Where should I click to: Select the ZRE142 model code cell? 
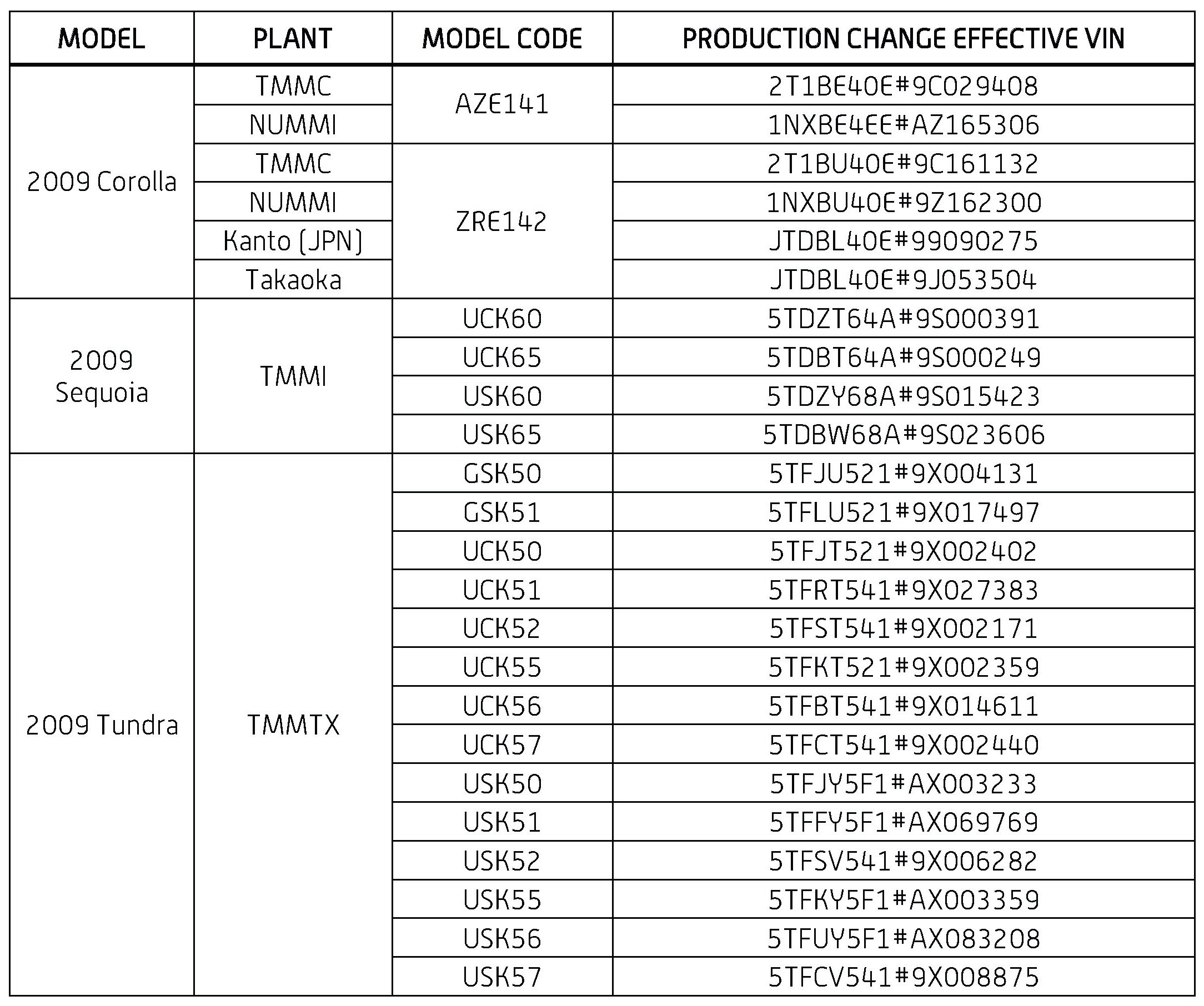point(502,221)
